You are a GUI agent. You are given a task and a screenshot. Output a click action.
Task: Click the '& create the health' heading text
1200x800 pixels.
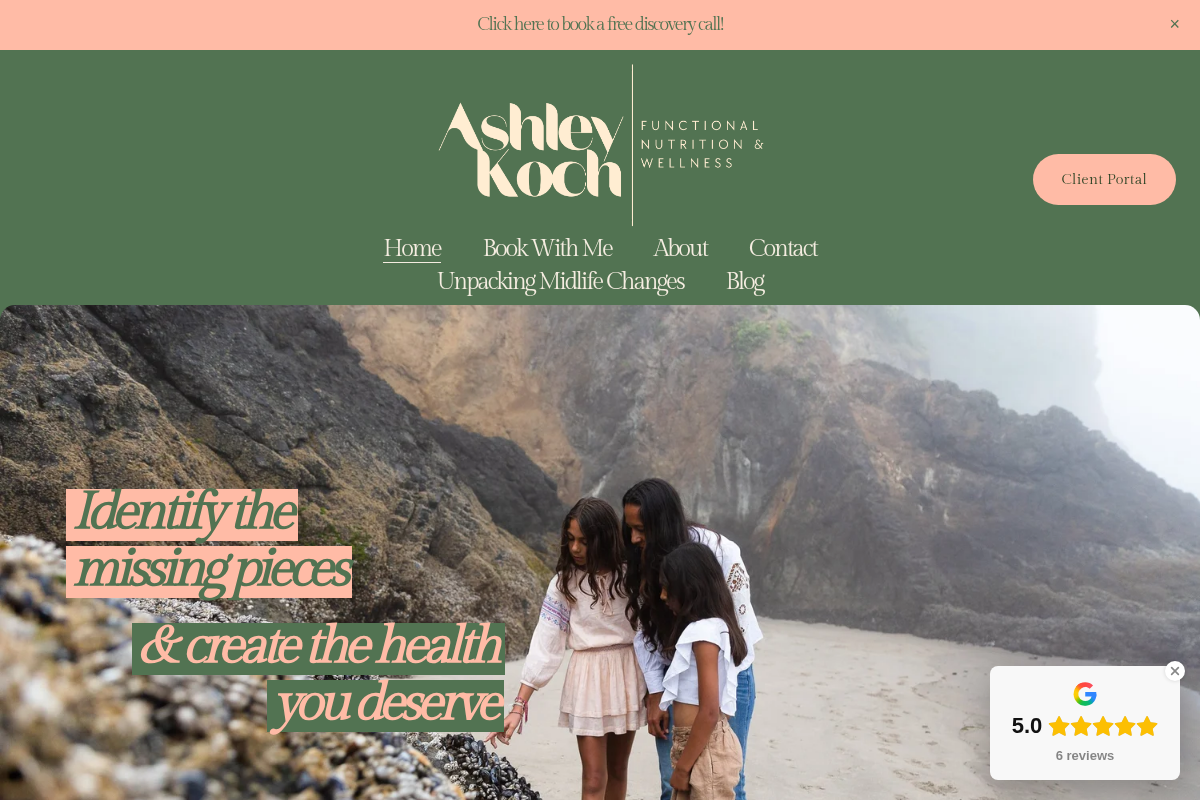pos(318,648)
